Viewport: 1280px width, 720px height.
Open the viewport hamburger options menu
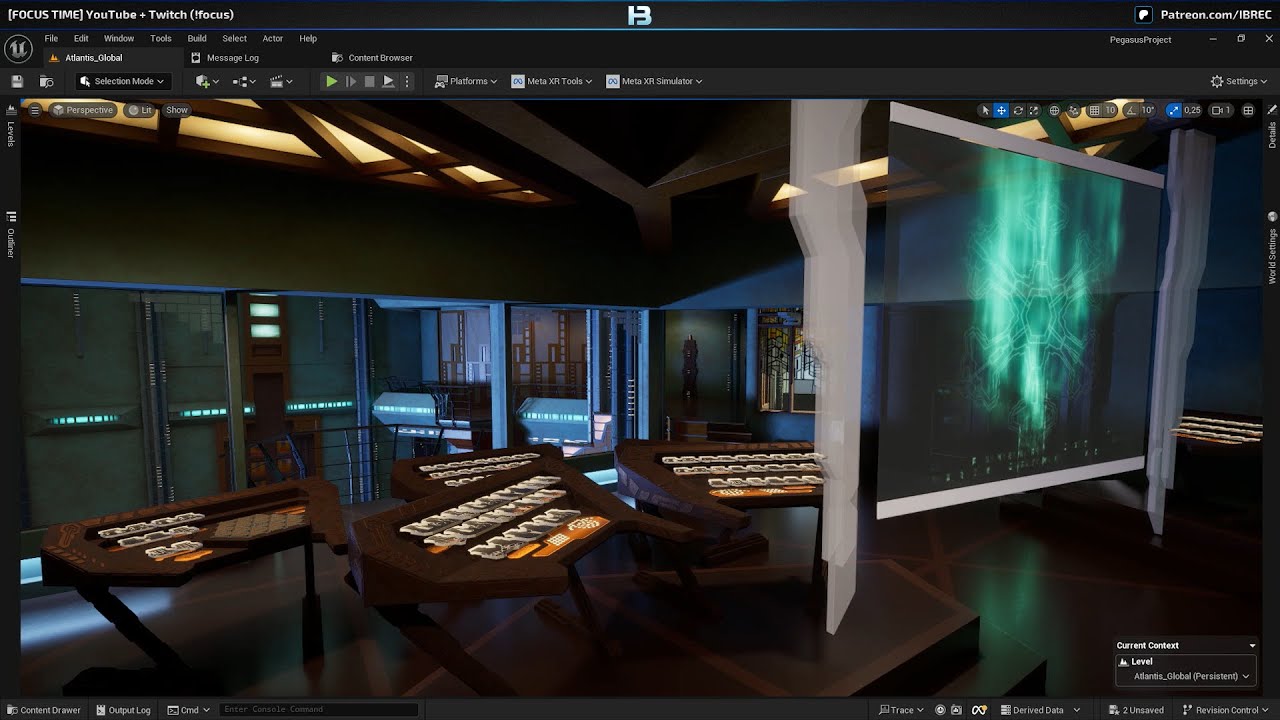click(x=35, y=110)
